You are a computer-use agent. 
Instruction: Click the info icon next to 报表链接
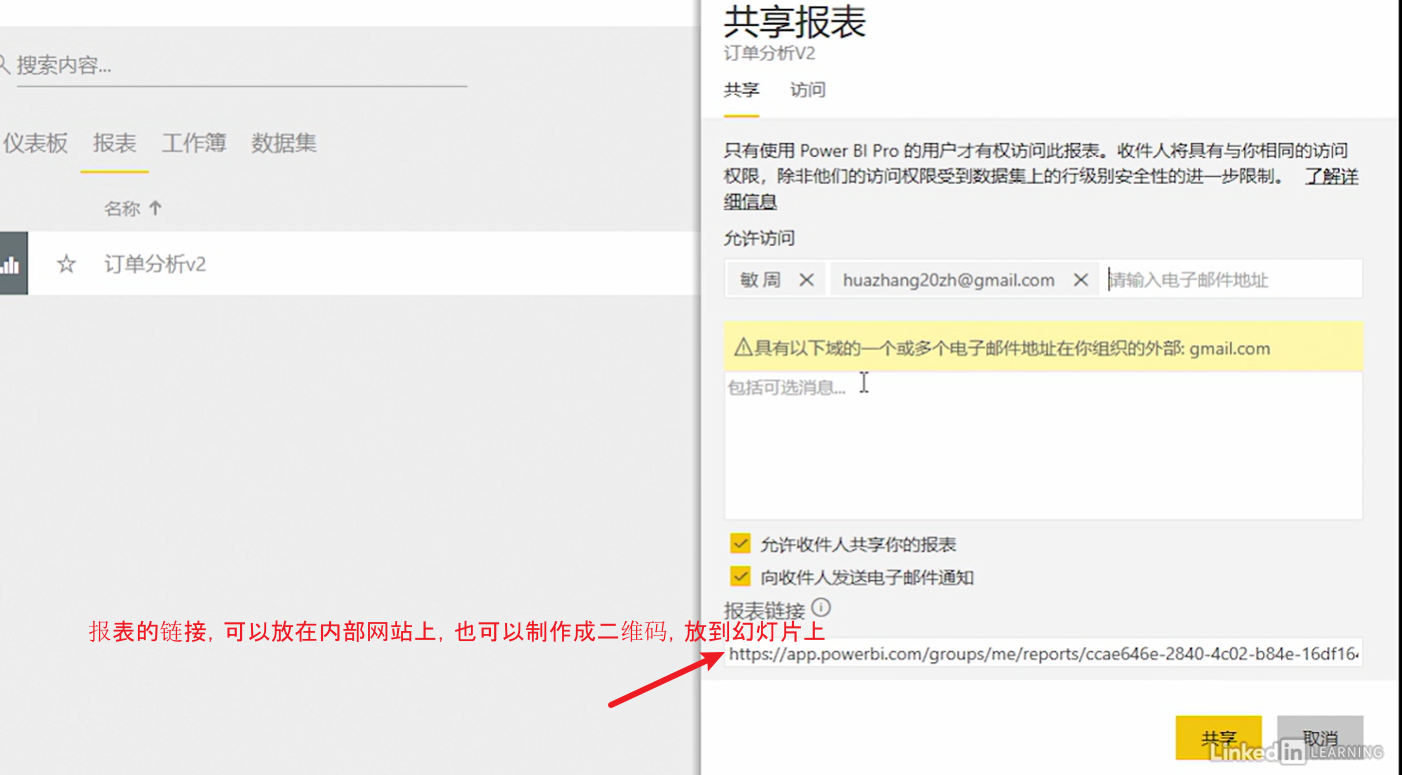click(821, 607)
